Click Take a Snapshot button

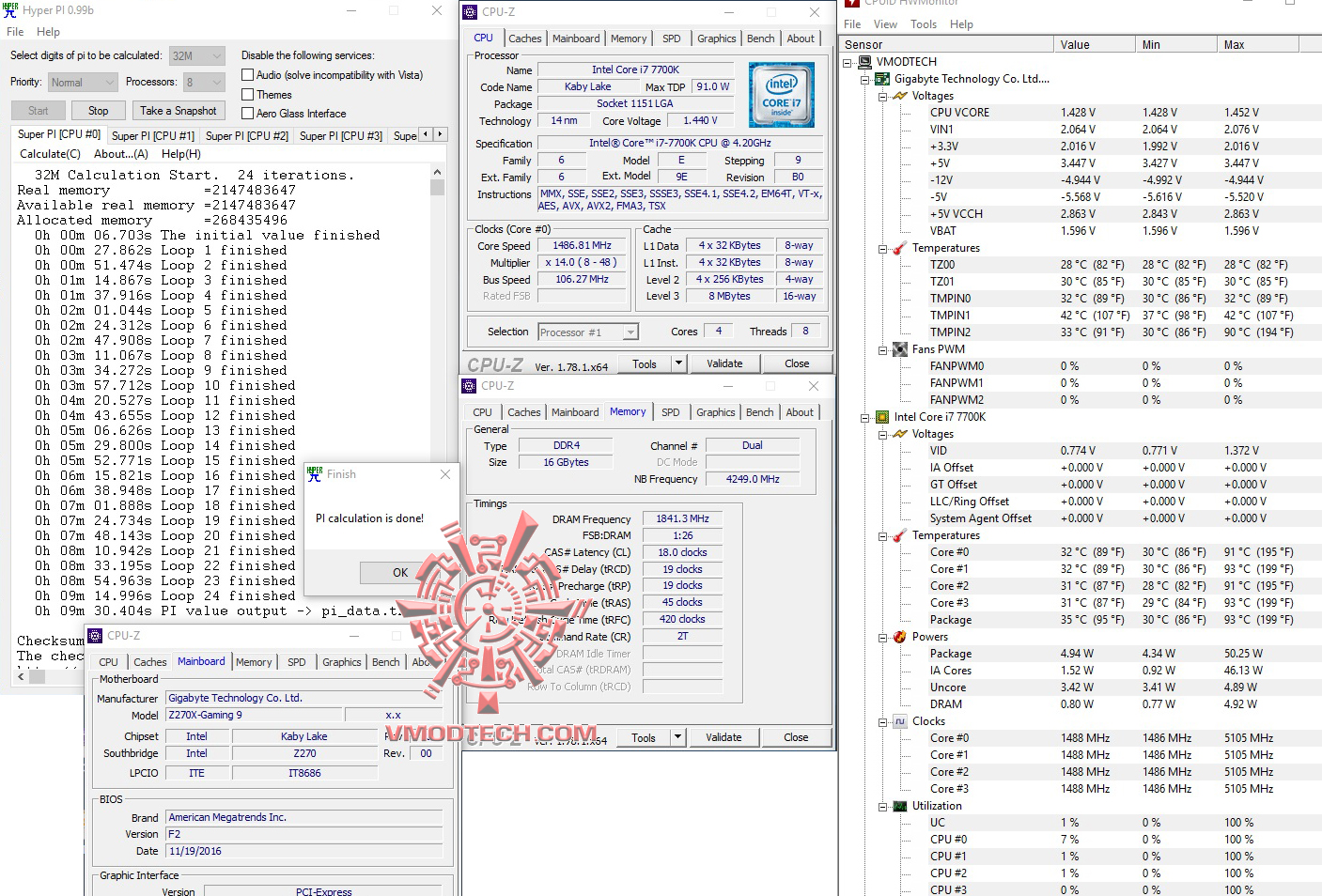click(179, 111)
